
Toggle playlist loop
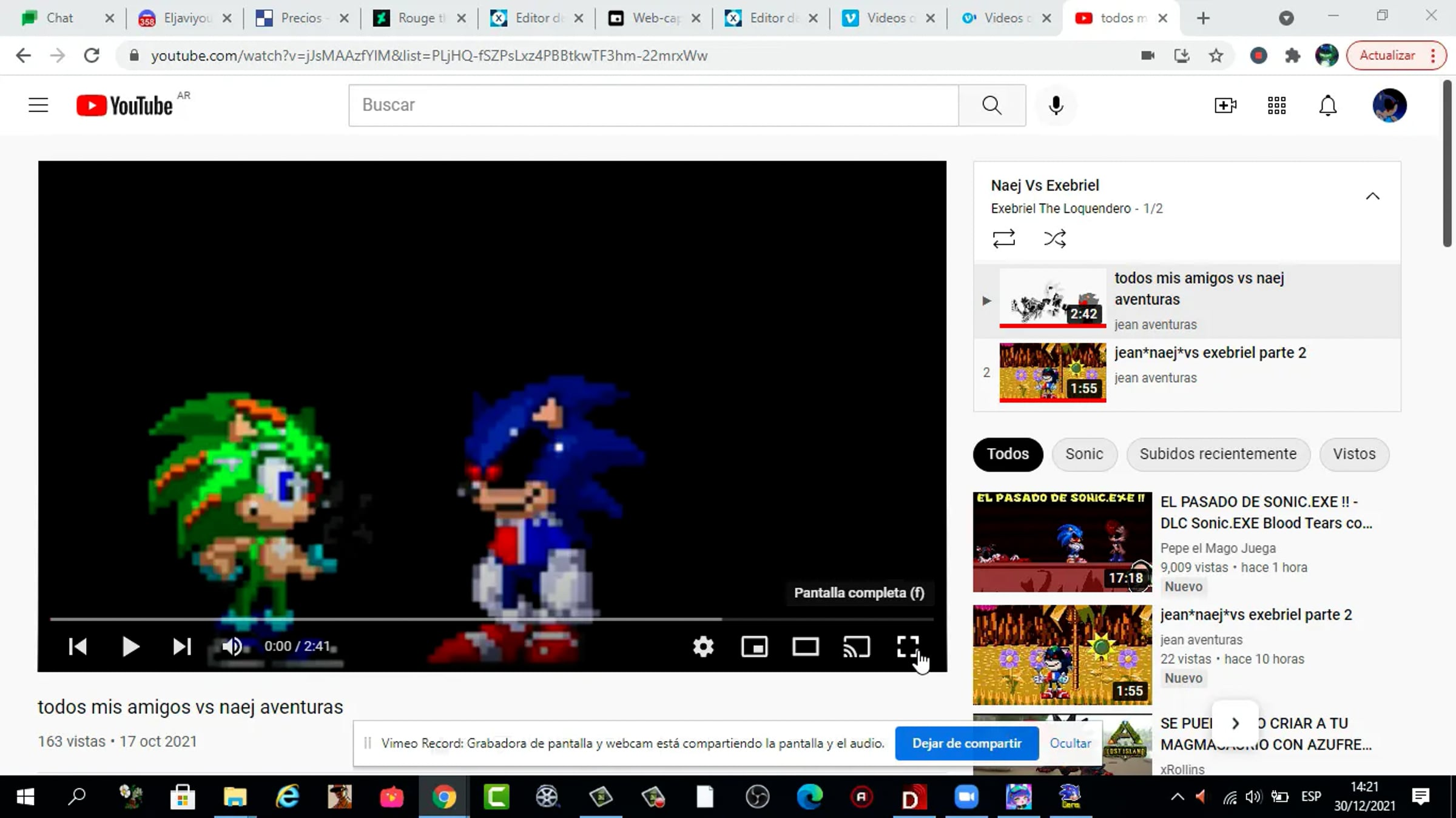click(x=1003, y=238)
